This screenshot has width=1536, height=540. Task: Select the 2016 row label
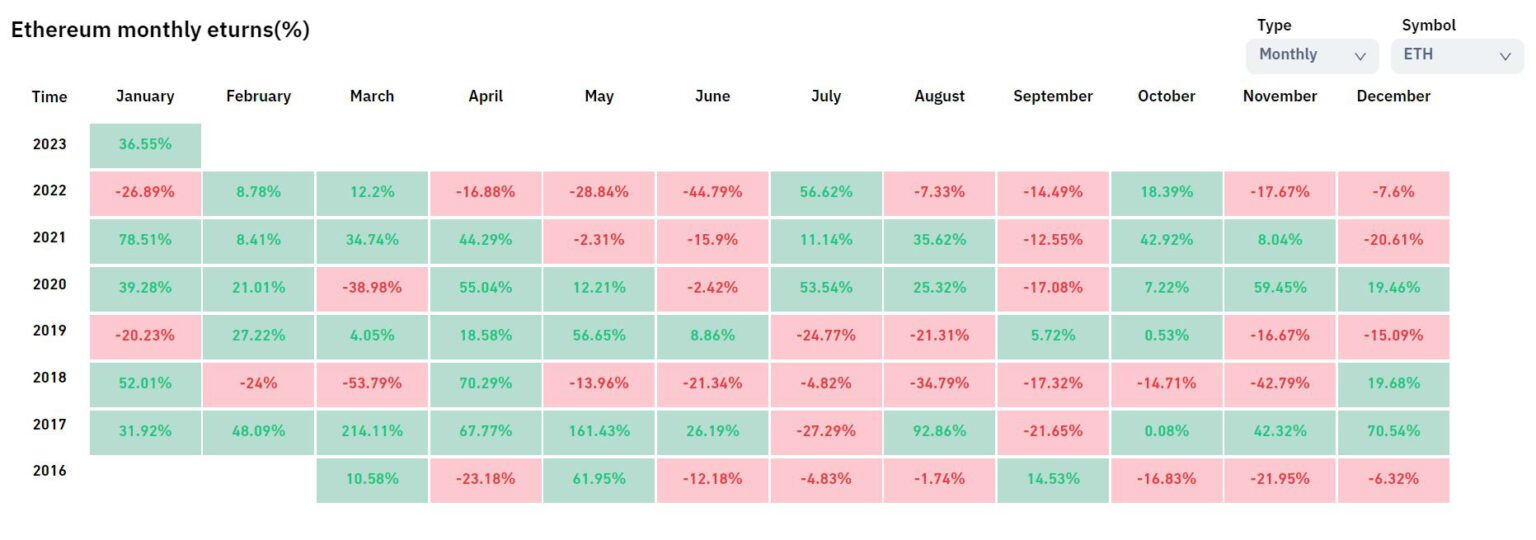49,470
